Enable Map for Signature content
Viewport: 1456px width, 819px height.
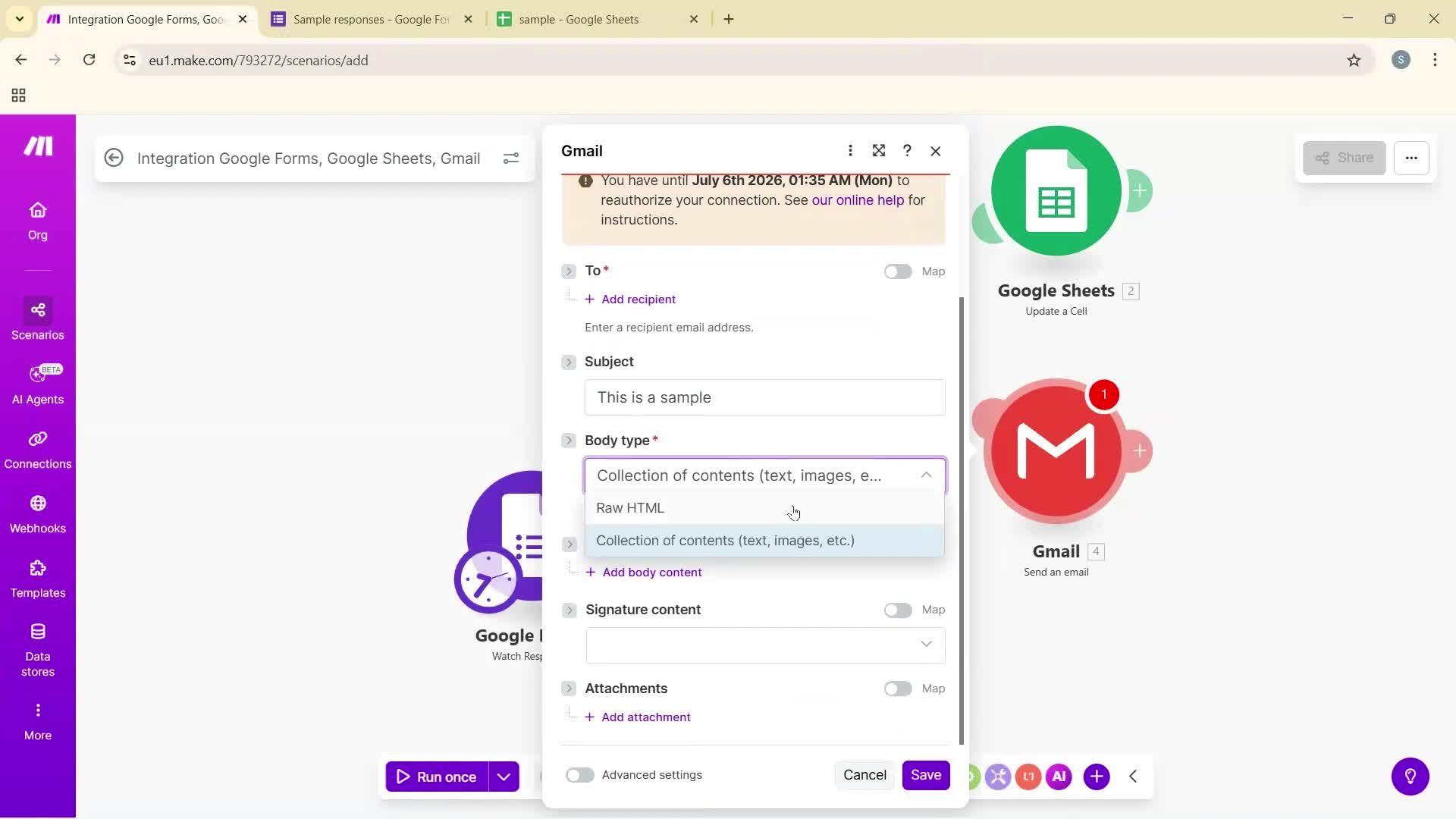click(897, 609)
